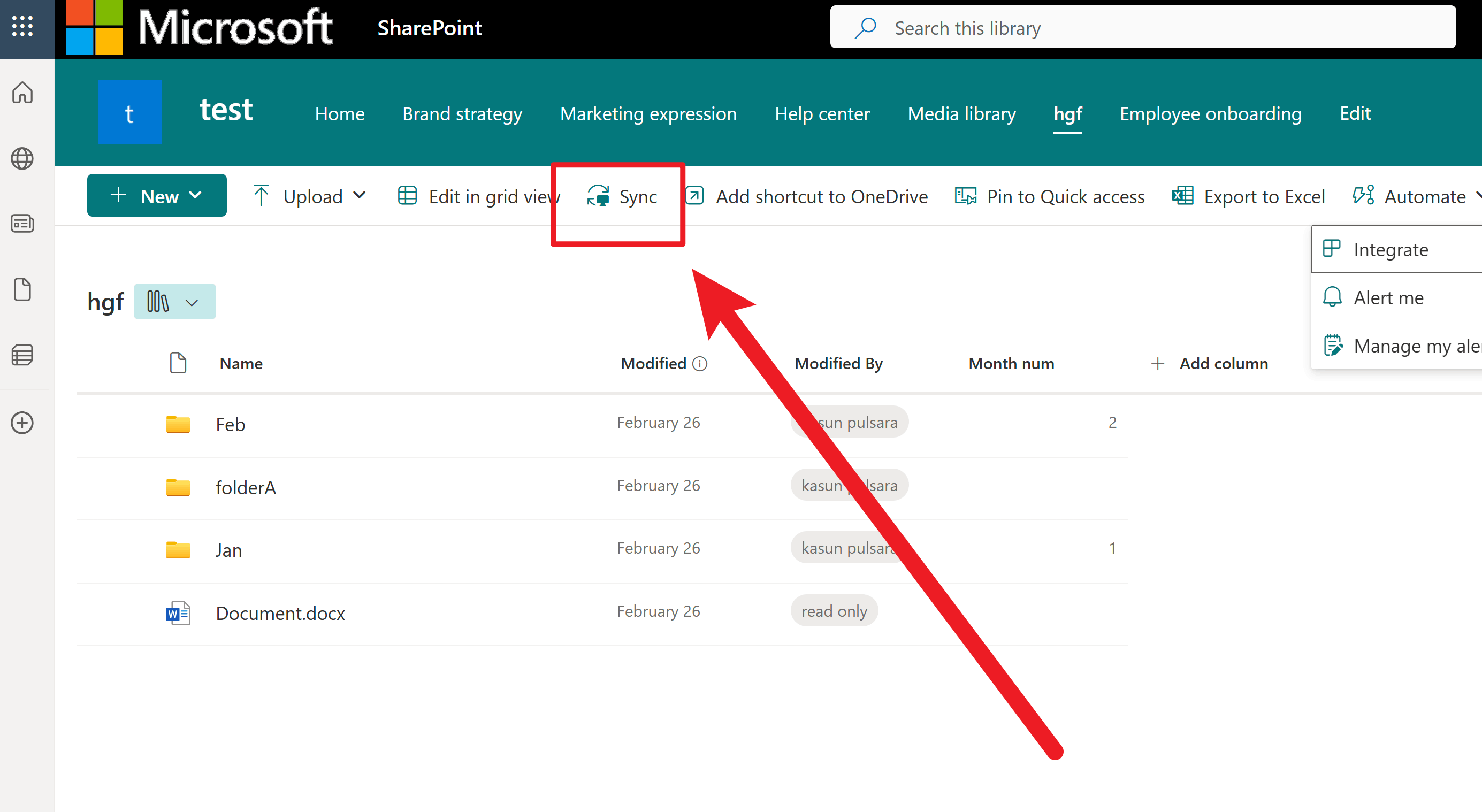Open the Modified column info icon
Viewport: 1482px width, 812px height.
(x=700, y=363)
